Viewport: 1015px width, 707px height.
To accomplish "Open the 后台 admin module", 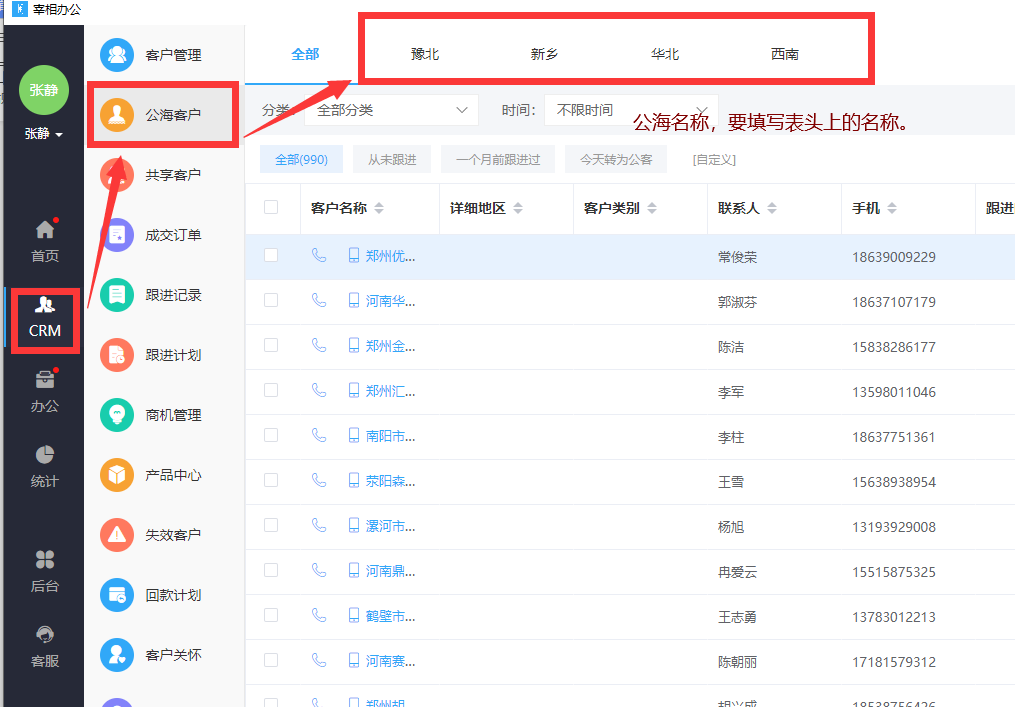I will pos(45,572).
